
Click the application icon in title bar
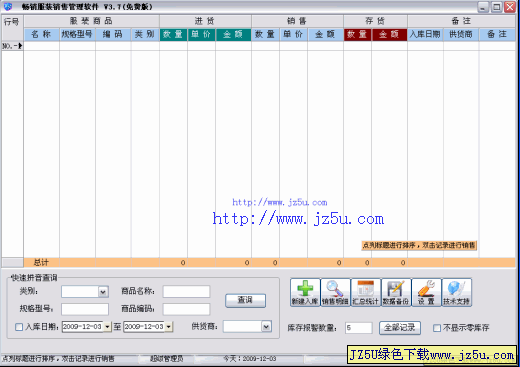(8, 6)
